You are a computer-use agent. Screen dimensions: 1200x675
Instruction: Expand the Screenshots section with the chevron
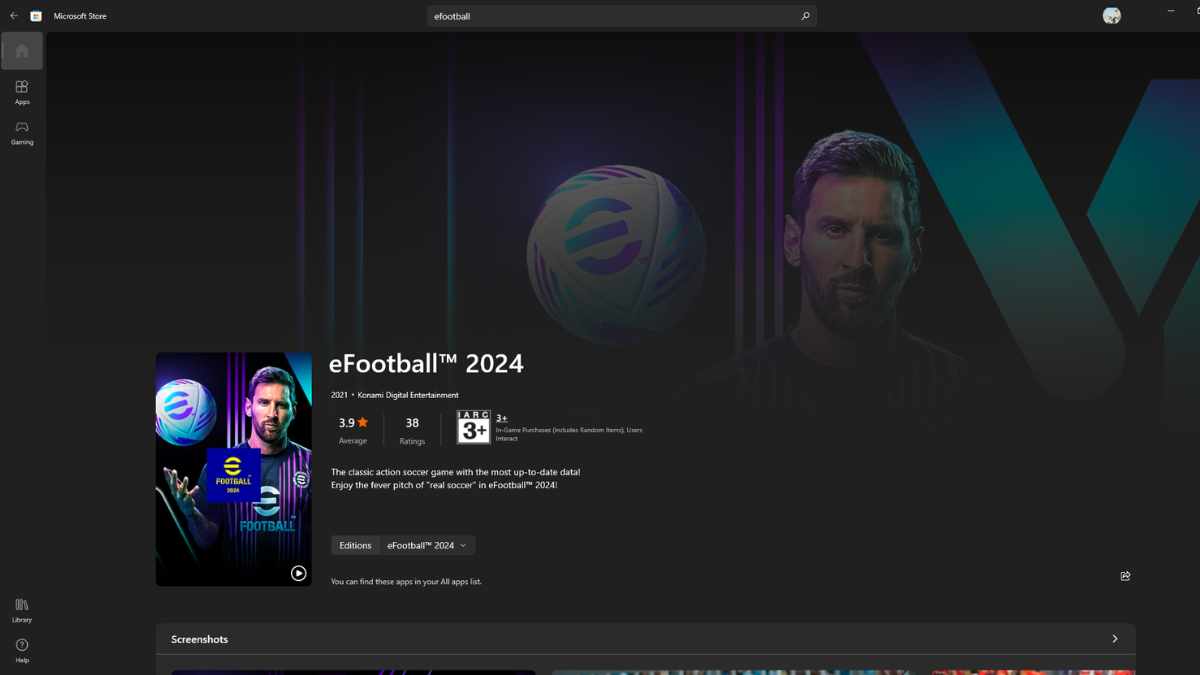click(x=1114, y=638)
